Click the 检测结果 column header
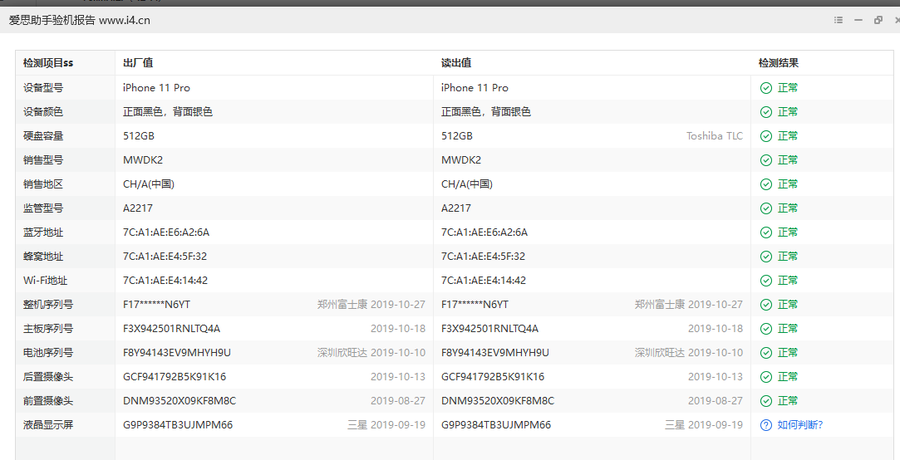This screenshot has width=900, height=460. coord(778,63)
